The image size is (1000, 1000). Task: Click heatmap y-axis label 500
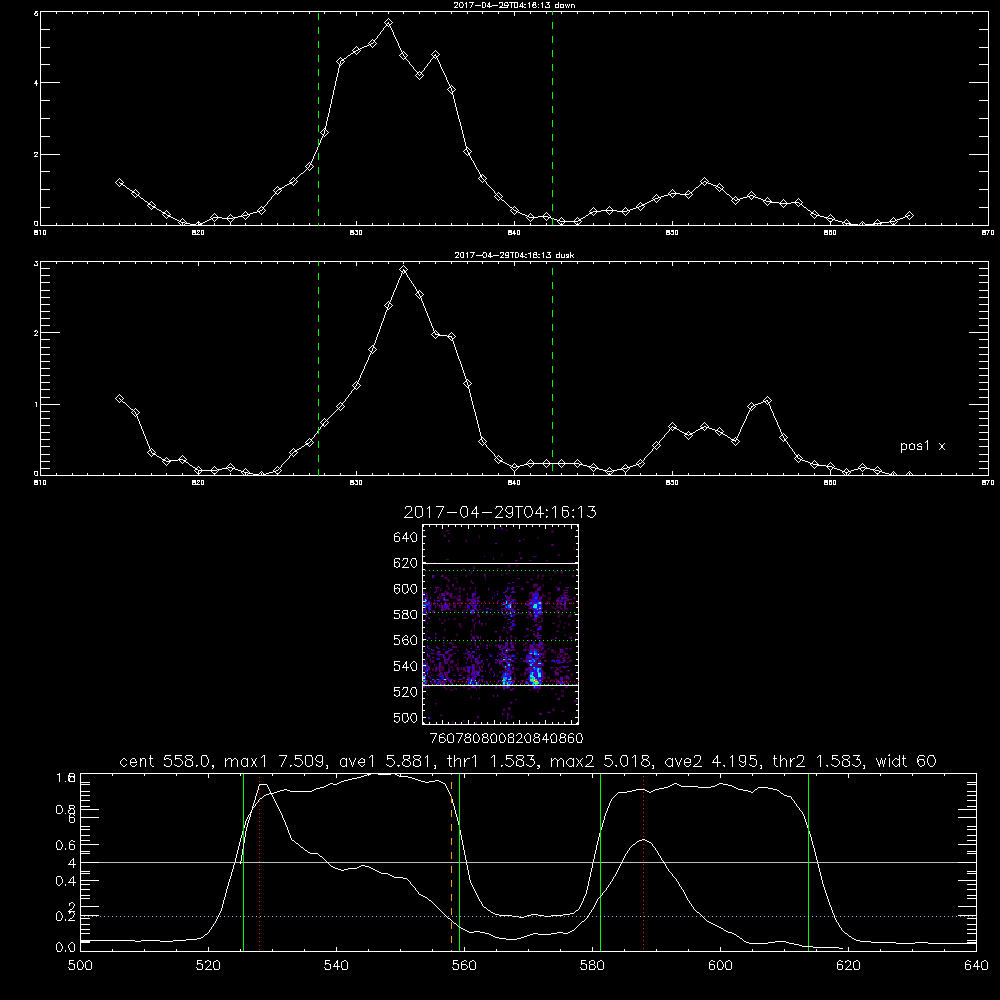406,717
